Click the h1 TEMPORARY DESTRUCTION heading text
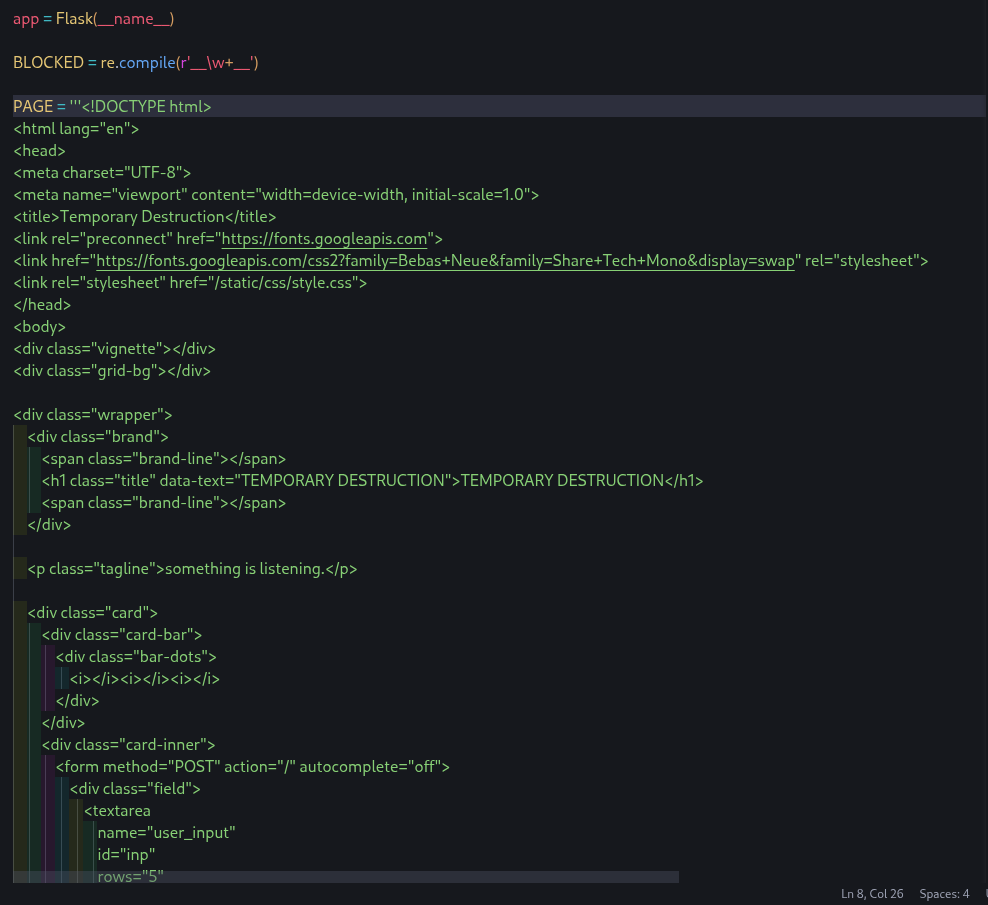 [561, 480]
